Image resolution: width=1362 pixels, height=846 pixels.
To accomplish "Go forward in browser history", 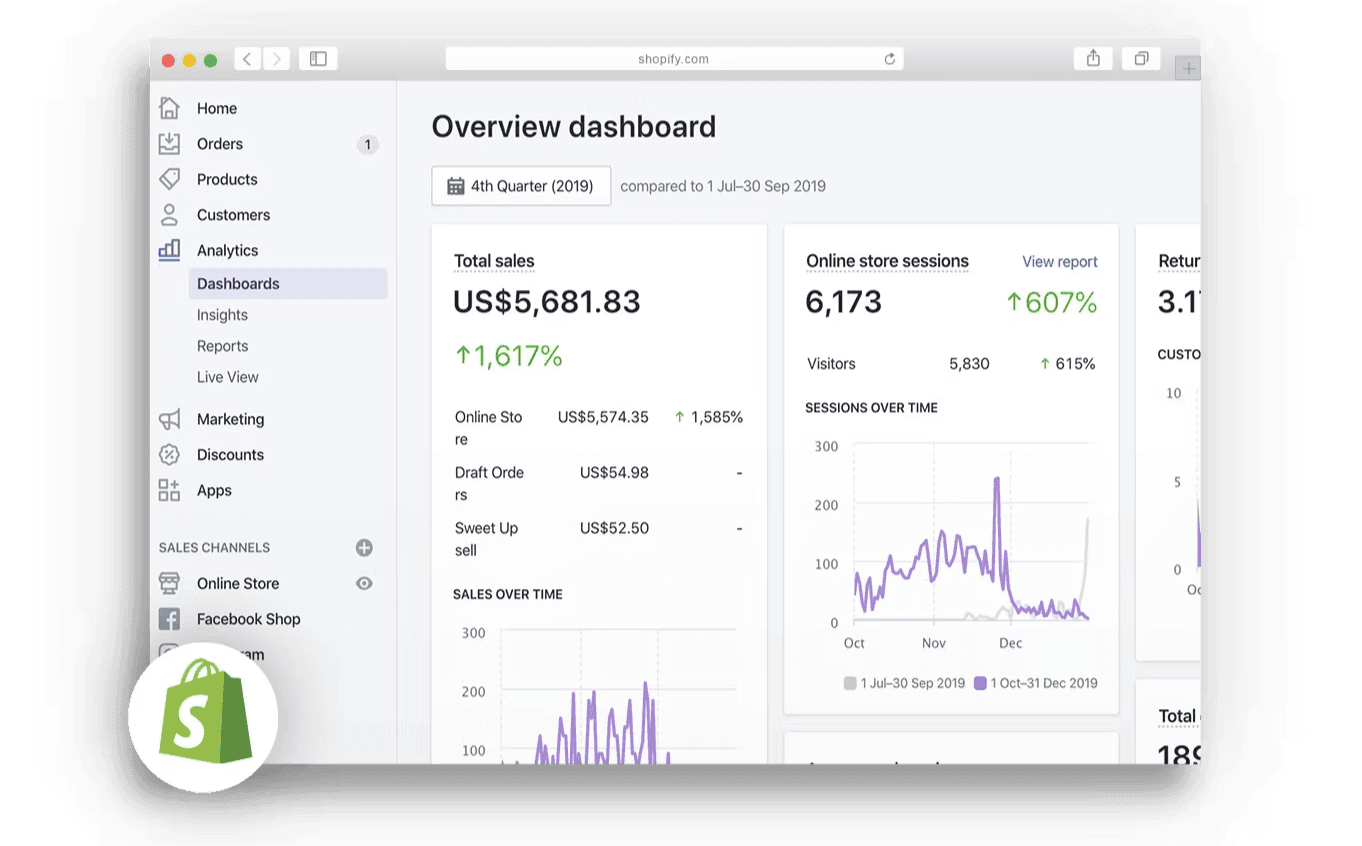I will [277, 59].
